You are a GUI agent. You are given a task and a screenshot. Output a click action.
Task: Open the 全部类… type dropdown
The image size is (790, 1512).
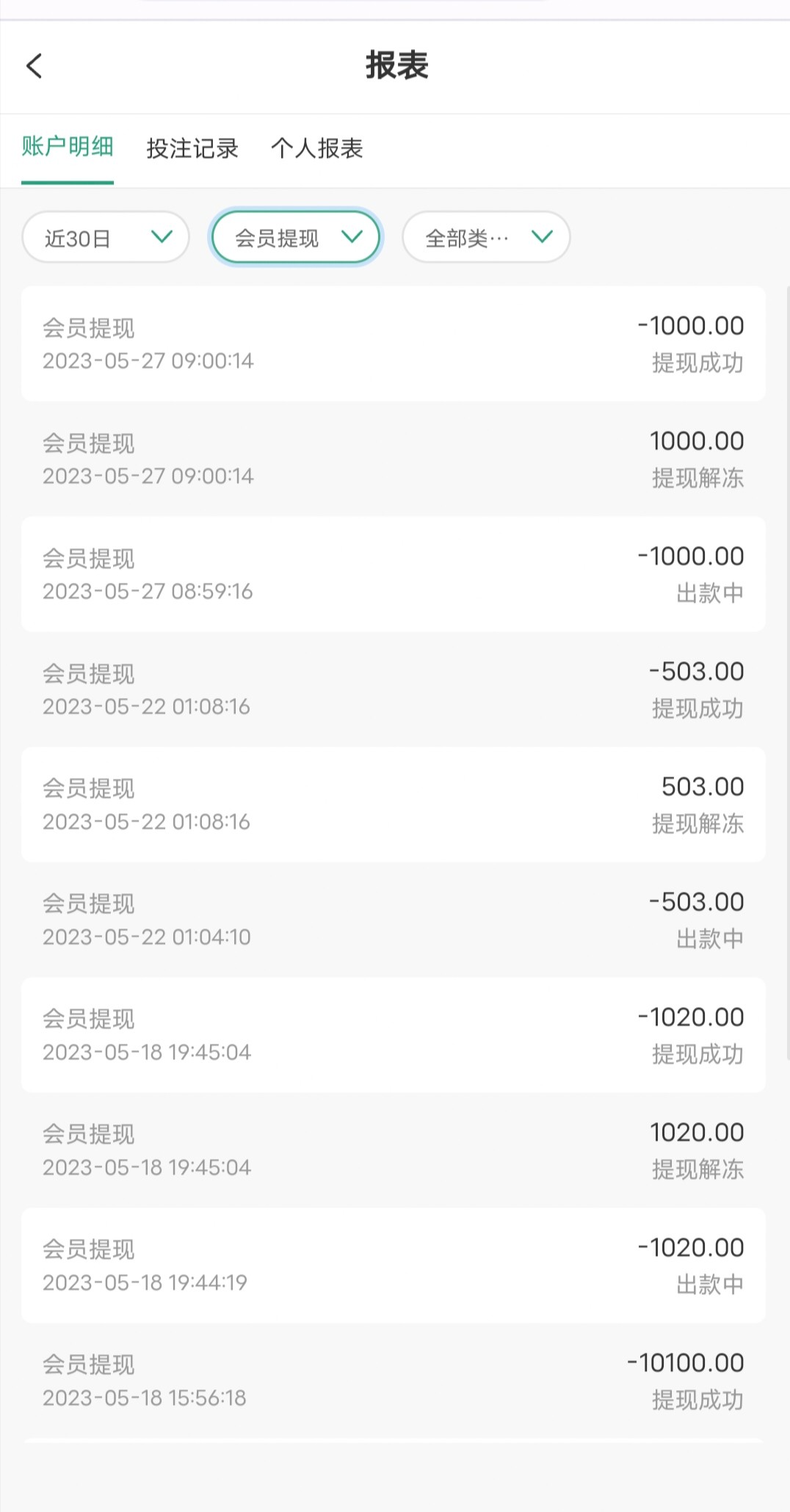(486, 237)
